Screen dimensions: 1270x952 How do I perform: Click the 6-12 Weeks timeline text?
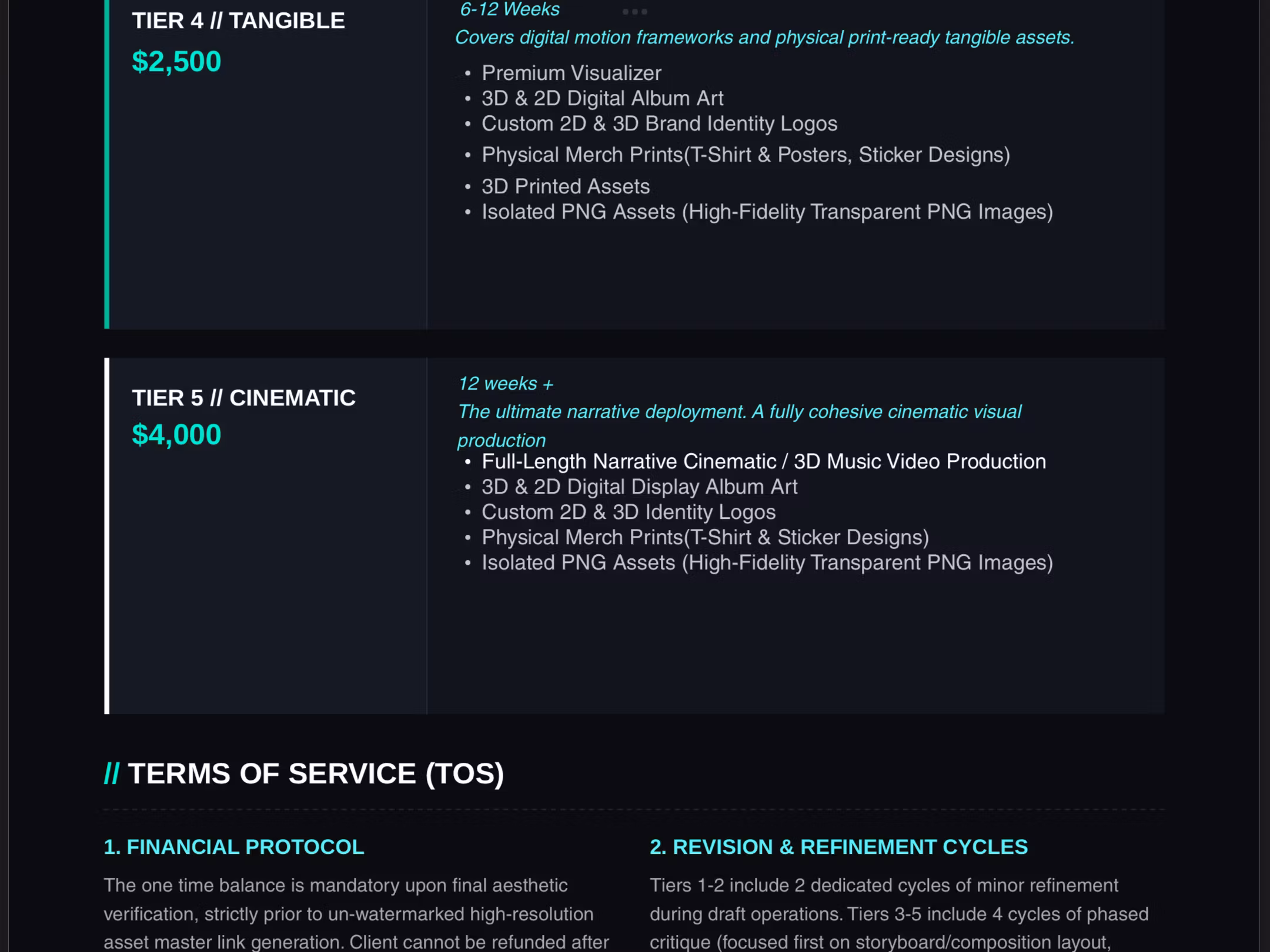coord(509,9)
